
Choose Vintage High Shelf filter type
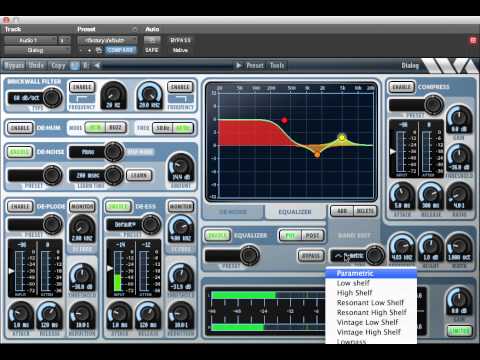click(371, 332)
